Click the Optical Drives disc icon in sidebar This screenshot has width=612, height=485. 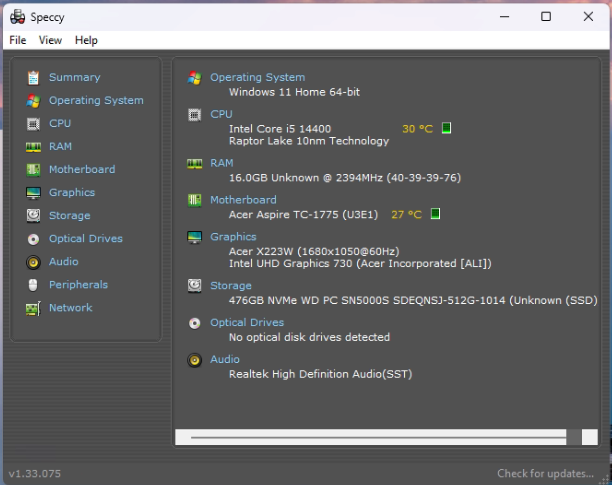coord(33,239)
